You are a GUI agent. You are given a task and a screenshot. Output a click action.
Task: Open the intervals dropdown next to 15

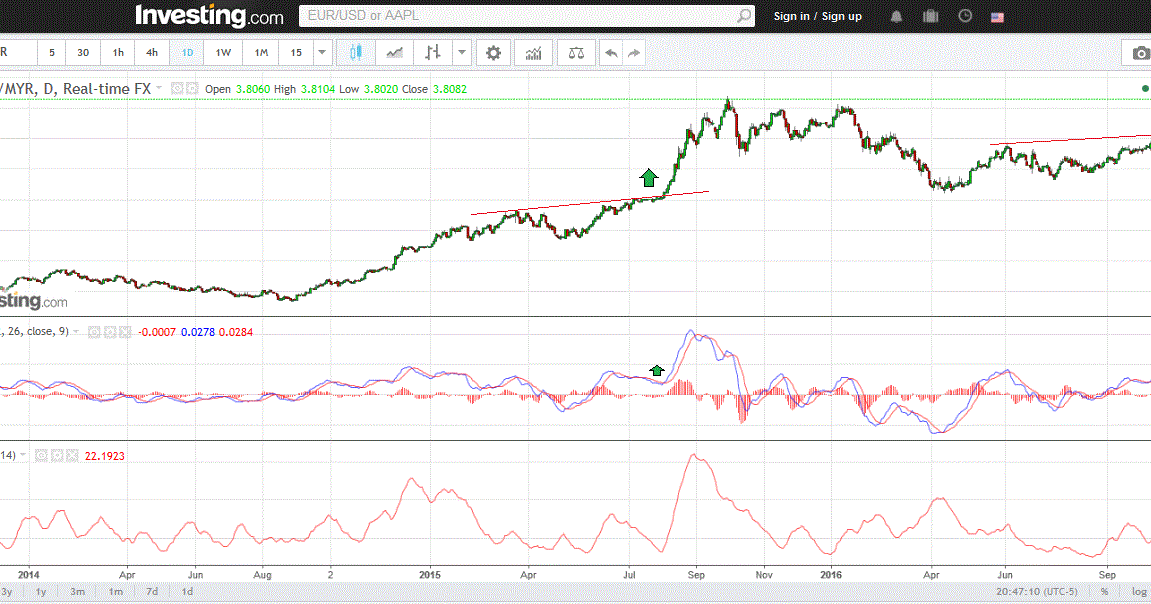coord(321,52)
